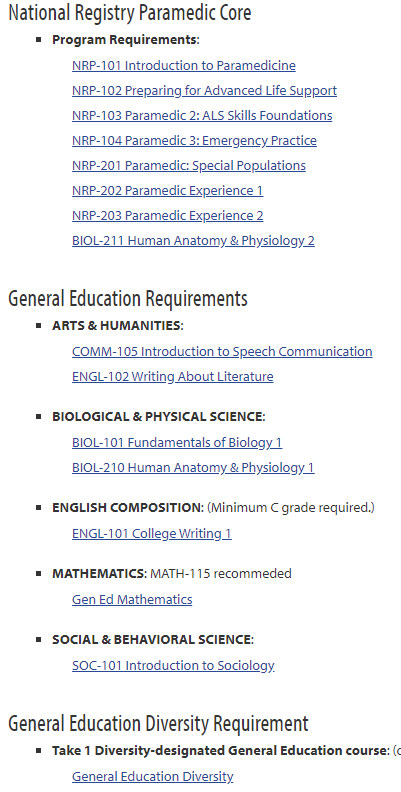Viewport: 401px width, 792px height.
Task: Open NRP-102 Preparing for Advanced Life Support
Action: pyautogui.click(x=205, y=91)
